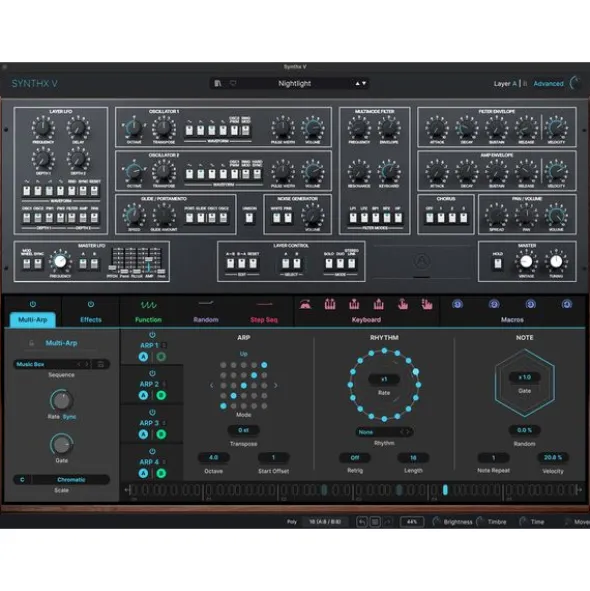Click the lock icon beside Multi-Arp title

tap(32, 343)
